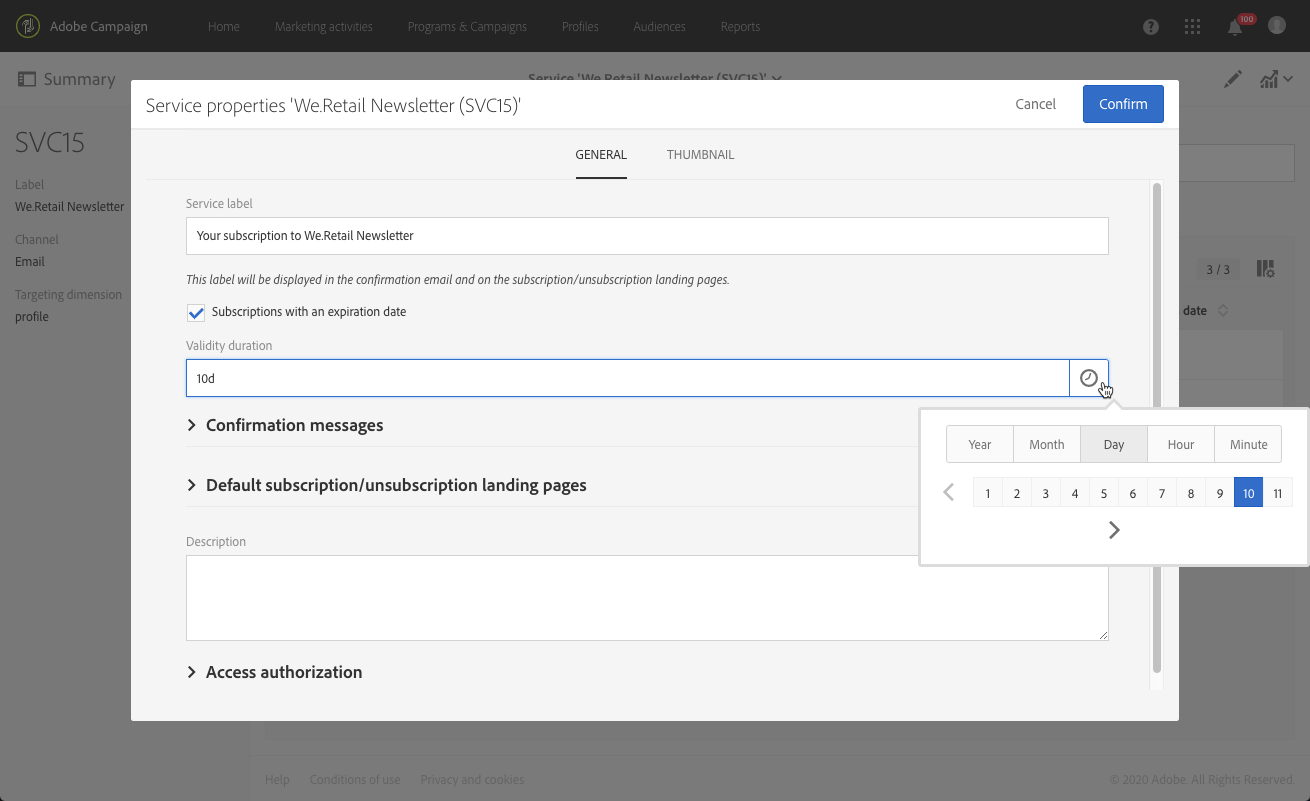Expand Default subscription/unsubscription landing pages

[386, 485]
